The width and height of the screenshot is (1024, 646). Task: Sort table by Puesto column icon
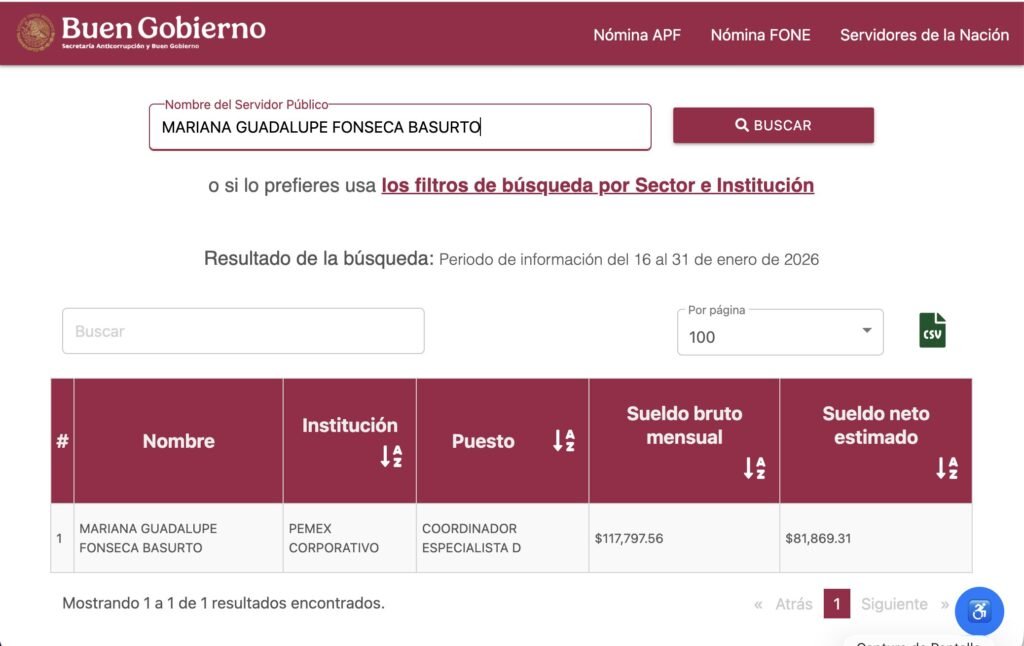[564, 441]
